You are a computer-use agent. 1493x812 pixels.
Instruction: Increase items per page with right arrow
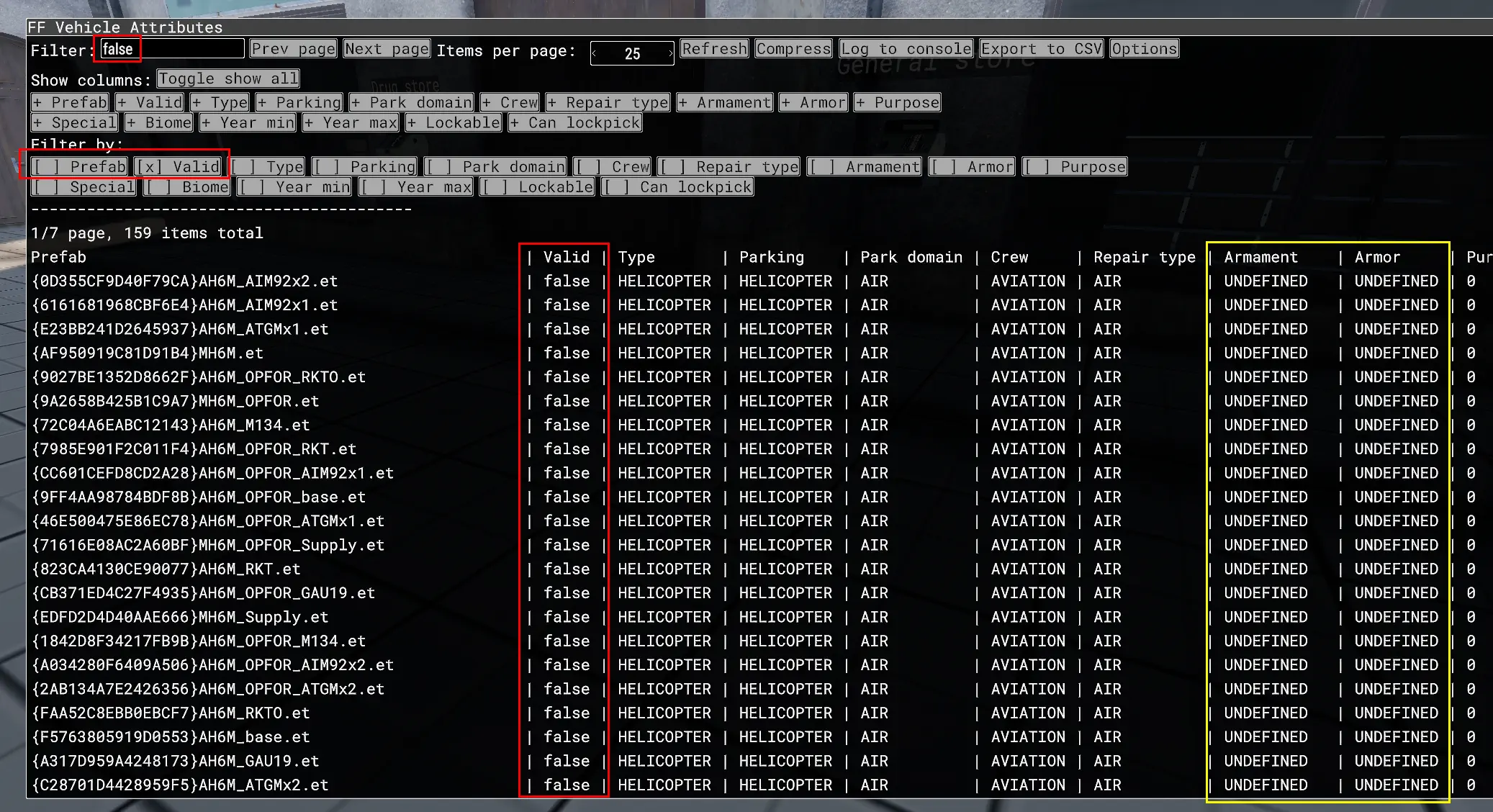pyautogui.click(x=669, y=53)
